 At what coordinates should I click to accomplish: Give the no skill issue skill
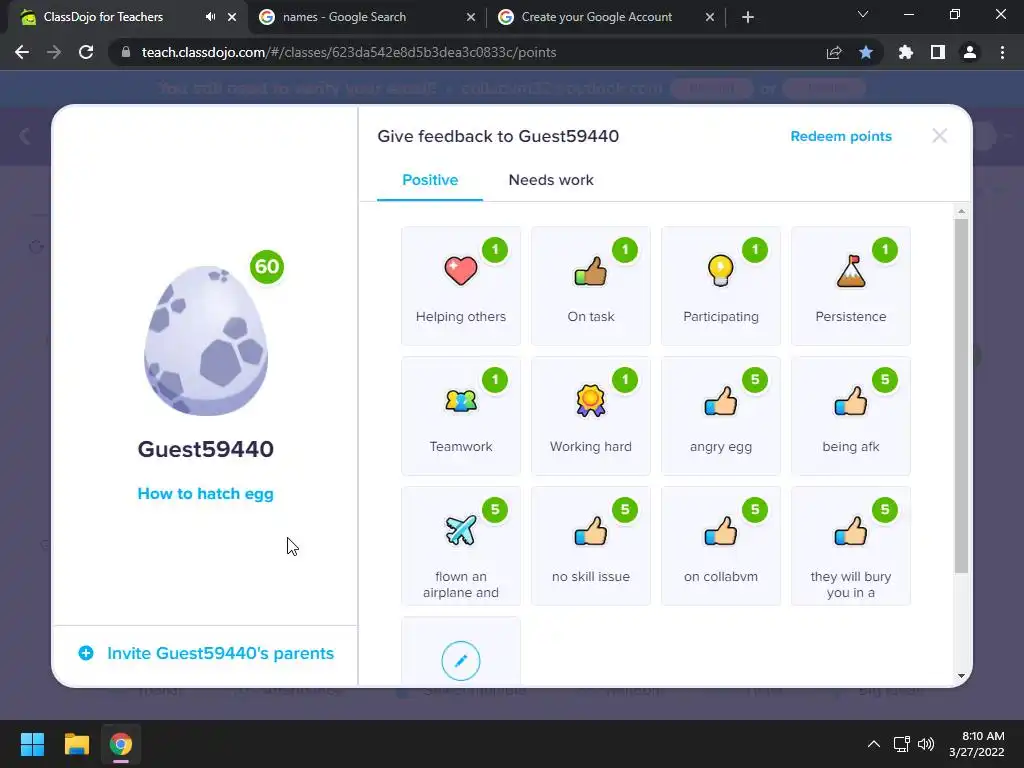[590, 546]
